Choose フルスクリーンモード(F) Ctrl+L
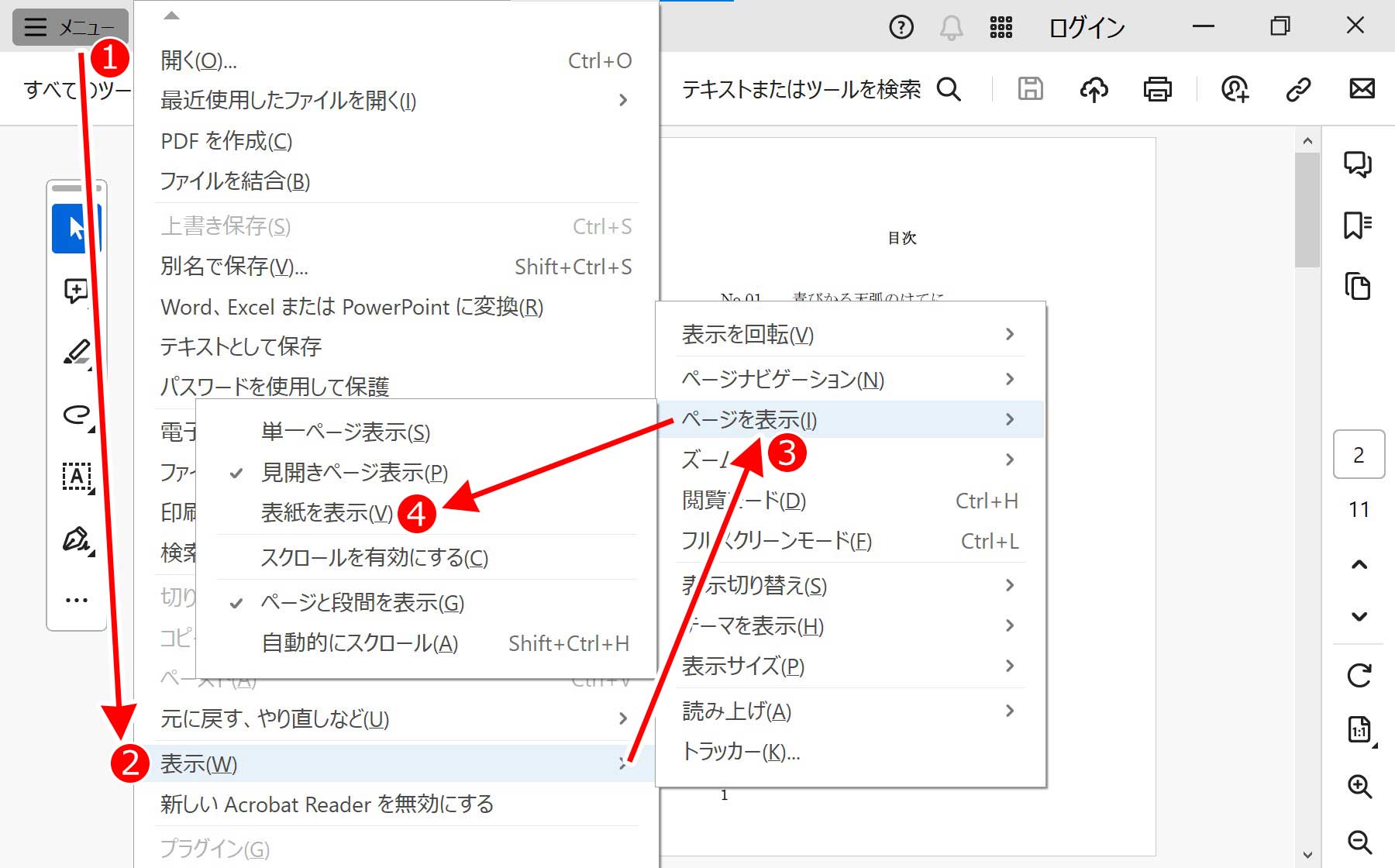Screen dimensions: 1395x868 (850, 541)
